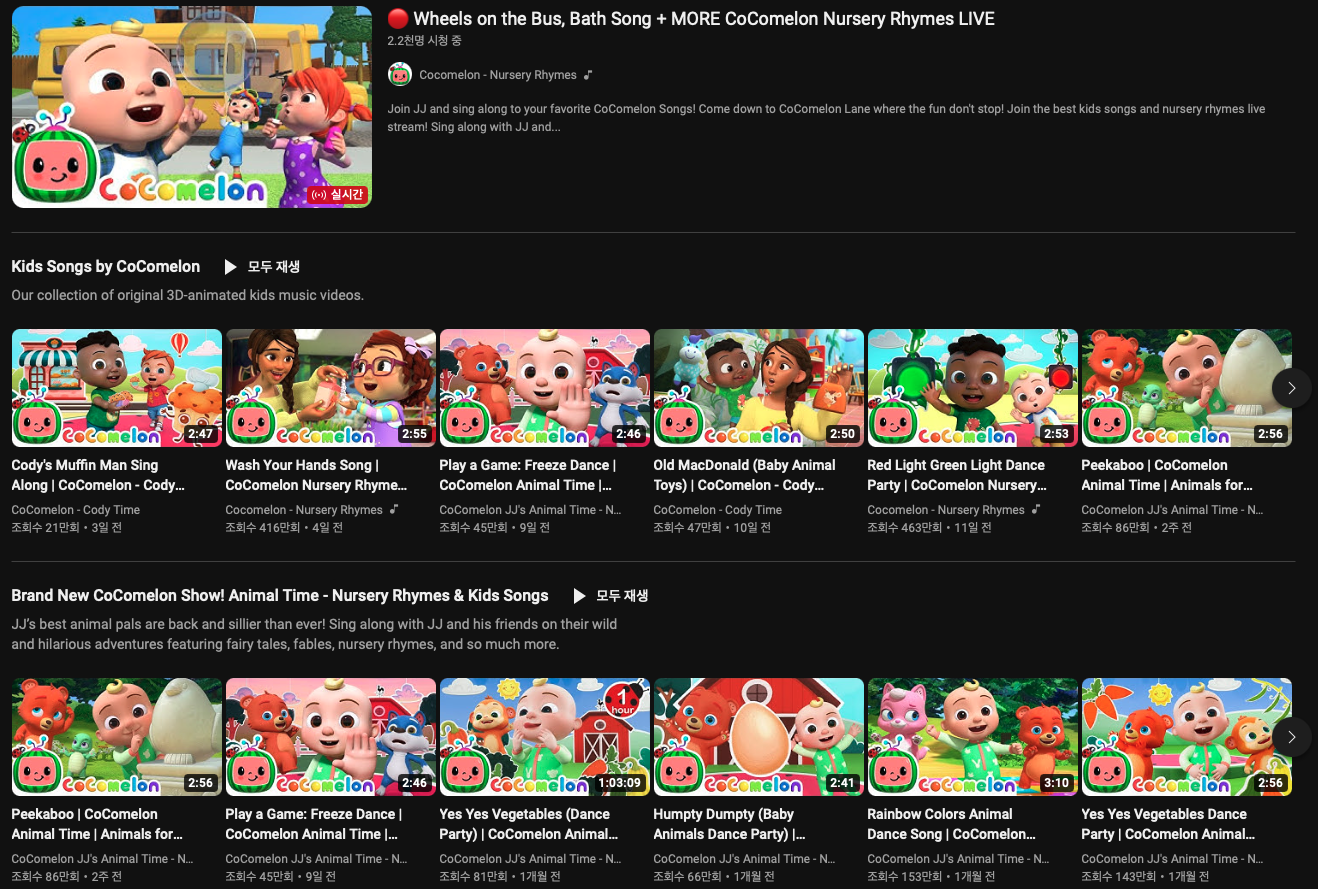
Task: Open Wheels on the Bus LIVE video title
Action: (x=691, y=19)
